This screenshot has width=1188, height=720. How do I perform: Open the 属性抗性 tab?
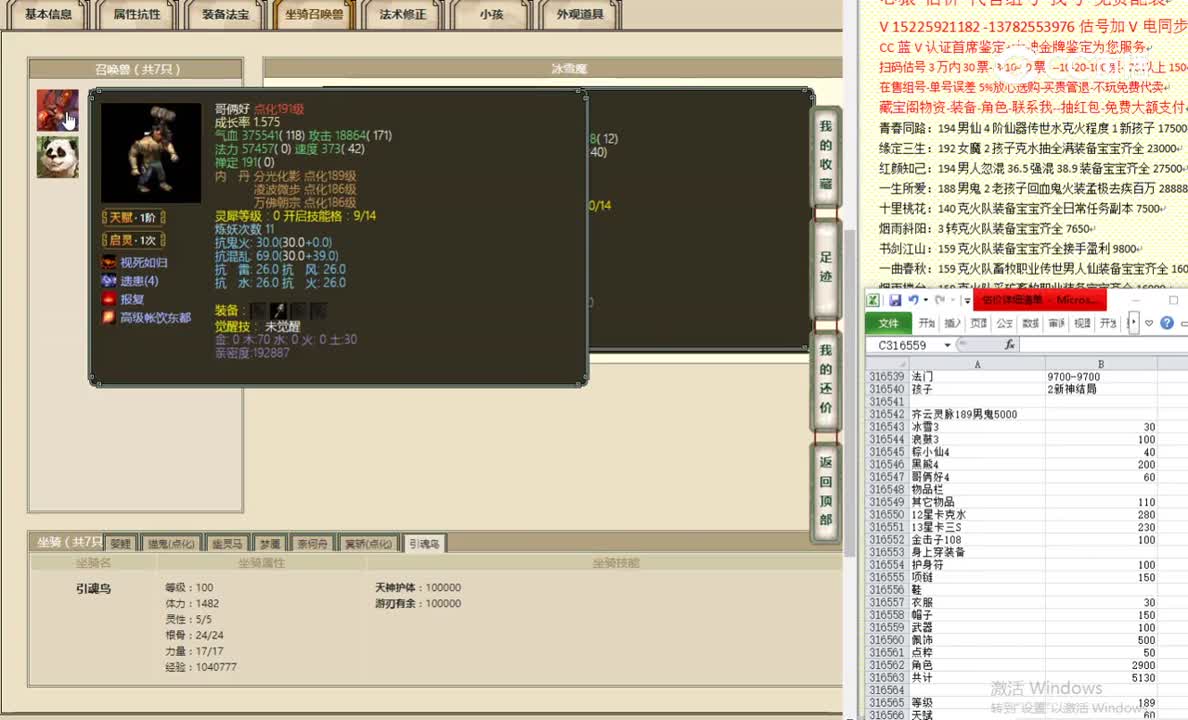click(136, 14)
